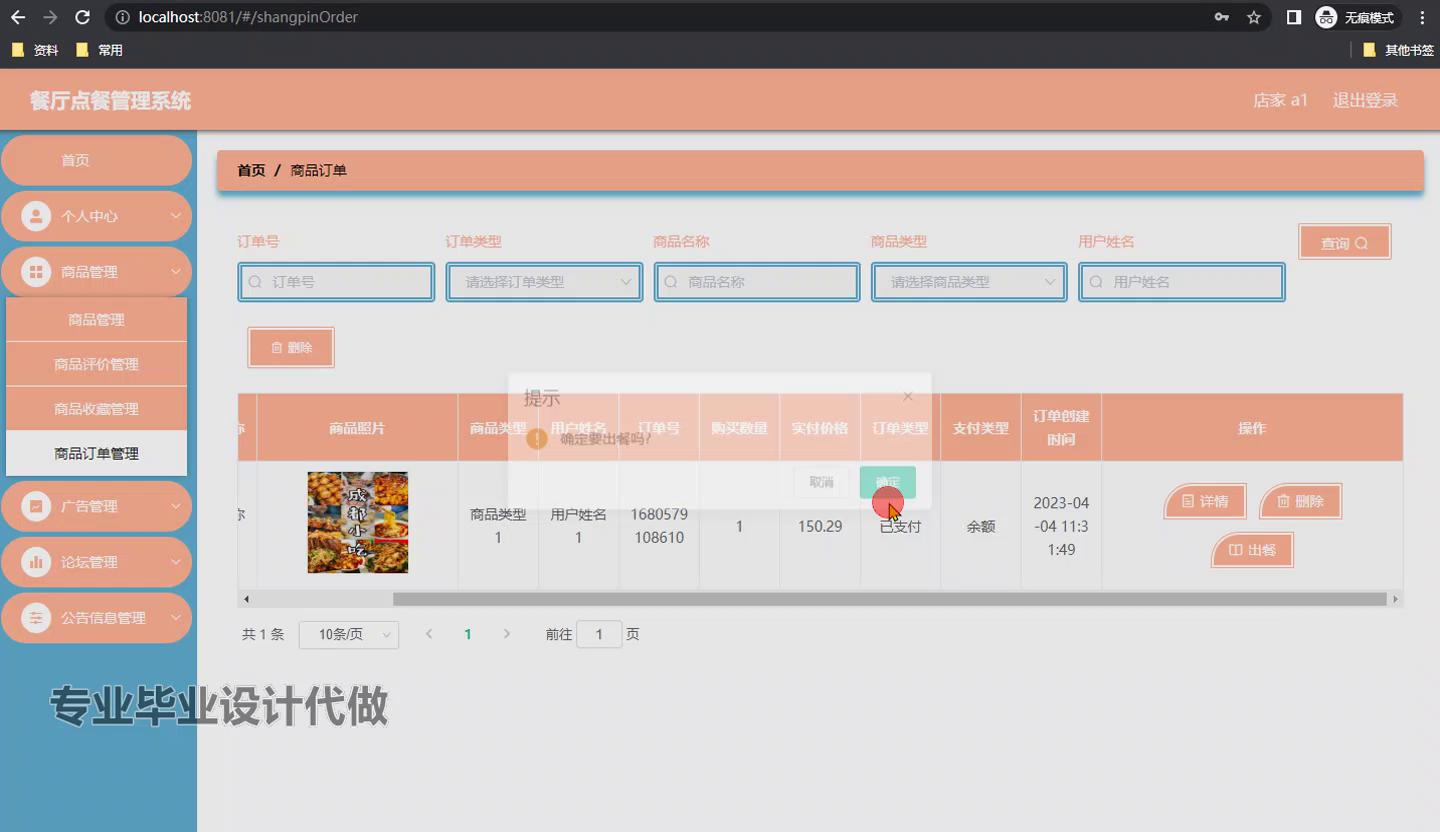Click the magnifier icon in 用户姓名 field
The height and width of the screenshot is (832, 1440).
pyautogui.click(x=1096, y=282)
